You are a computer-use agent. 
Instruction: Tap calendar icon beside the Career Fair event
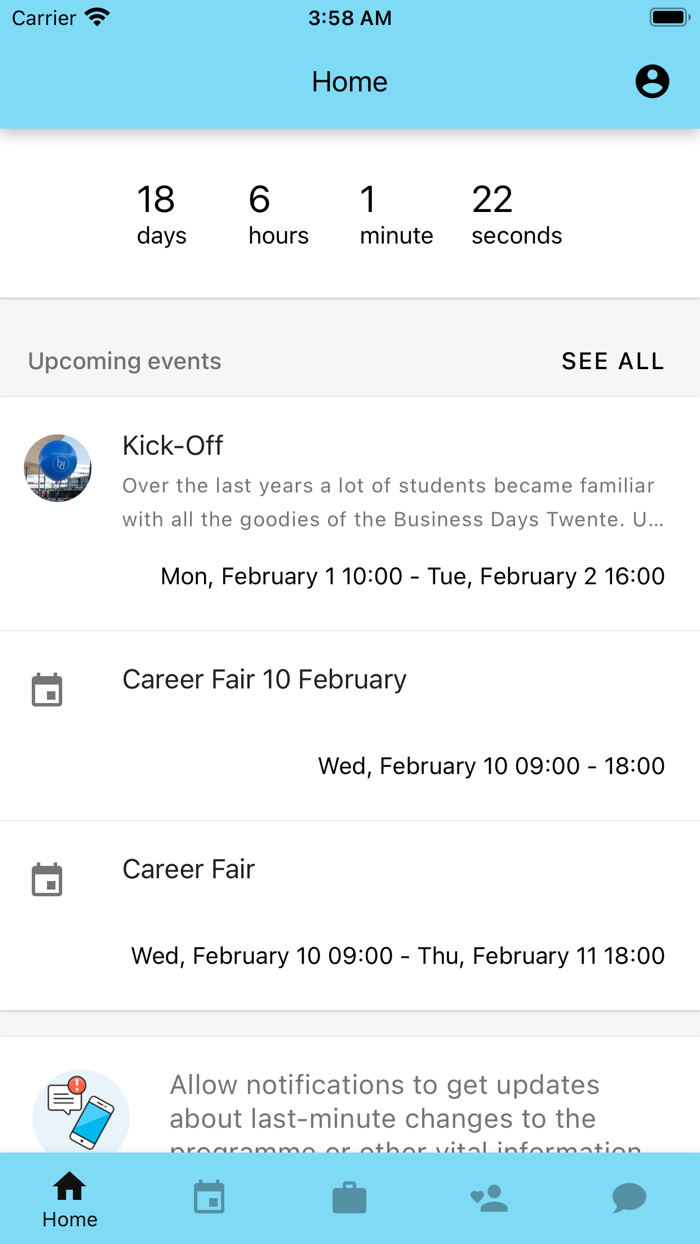(47, 880)
